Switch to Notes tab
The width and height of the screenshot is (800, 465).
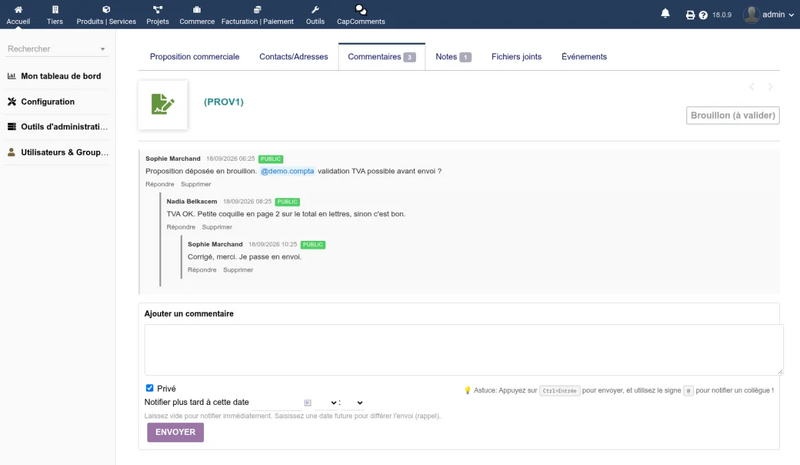pyautogui.click(x=453, y=57)
